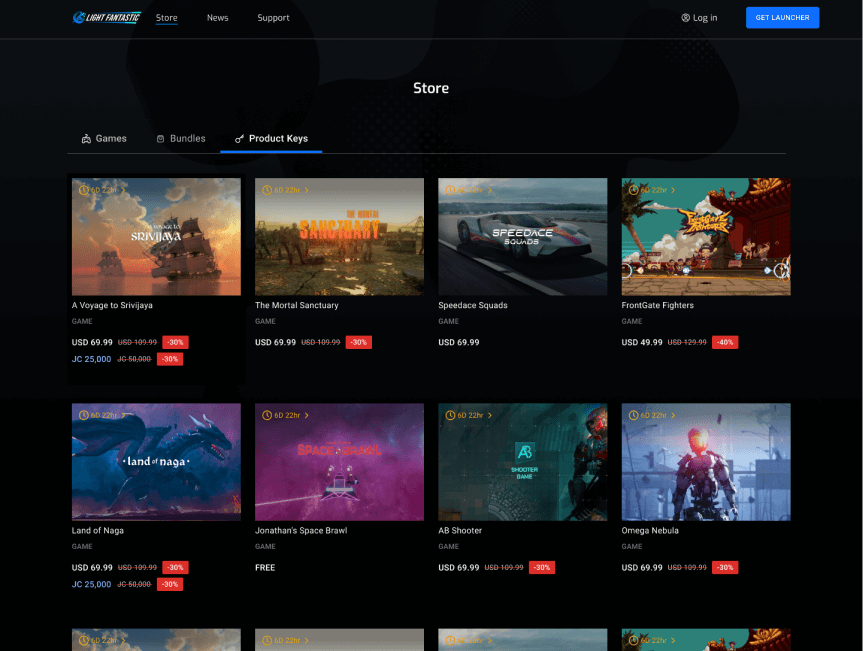863x651 pixels.
Task: Expand timer chevron on AB Shooter card
Action: point(490,415)
